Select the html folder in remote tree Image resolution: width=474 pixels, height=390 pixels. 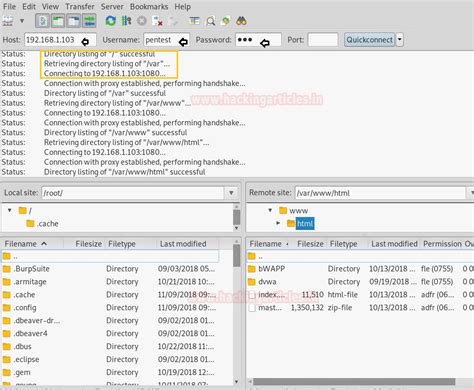tap(301, 223)
